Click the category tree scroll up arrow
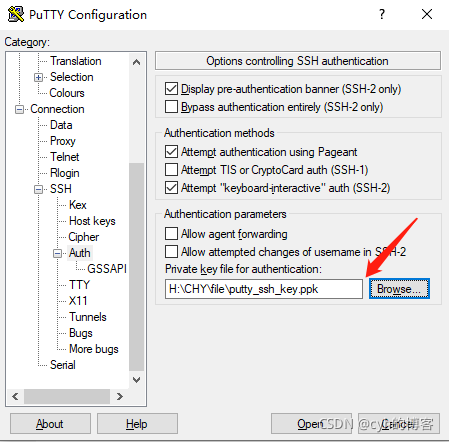Viewport: 449px width, 442px height. tap(136, 62)
